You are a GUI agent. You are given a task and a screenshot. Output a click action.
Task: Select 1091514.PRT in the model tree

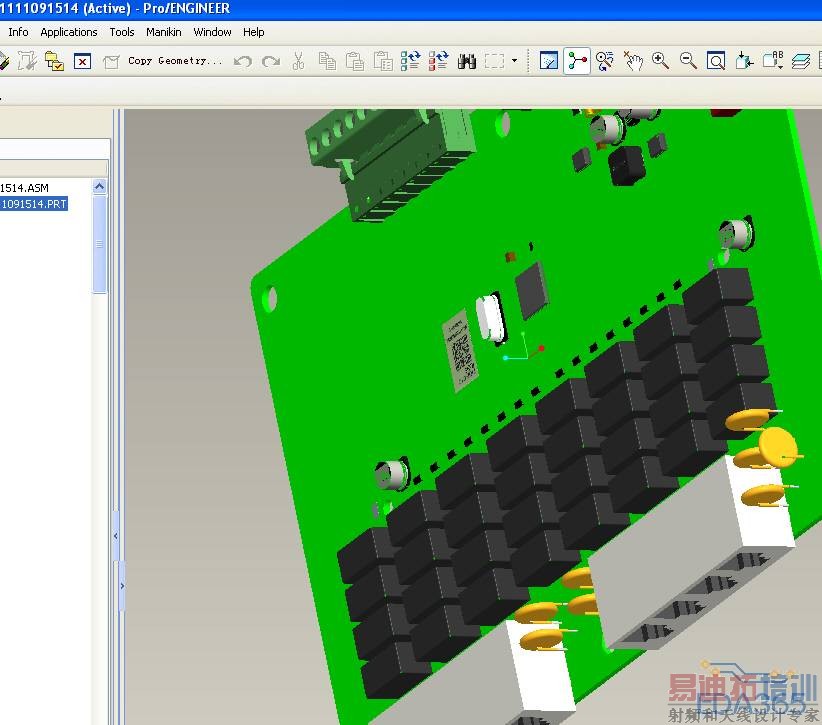[x=34, y=204]
